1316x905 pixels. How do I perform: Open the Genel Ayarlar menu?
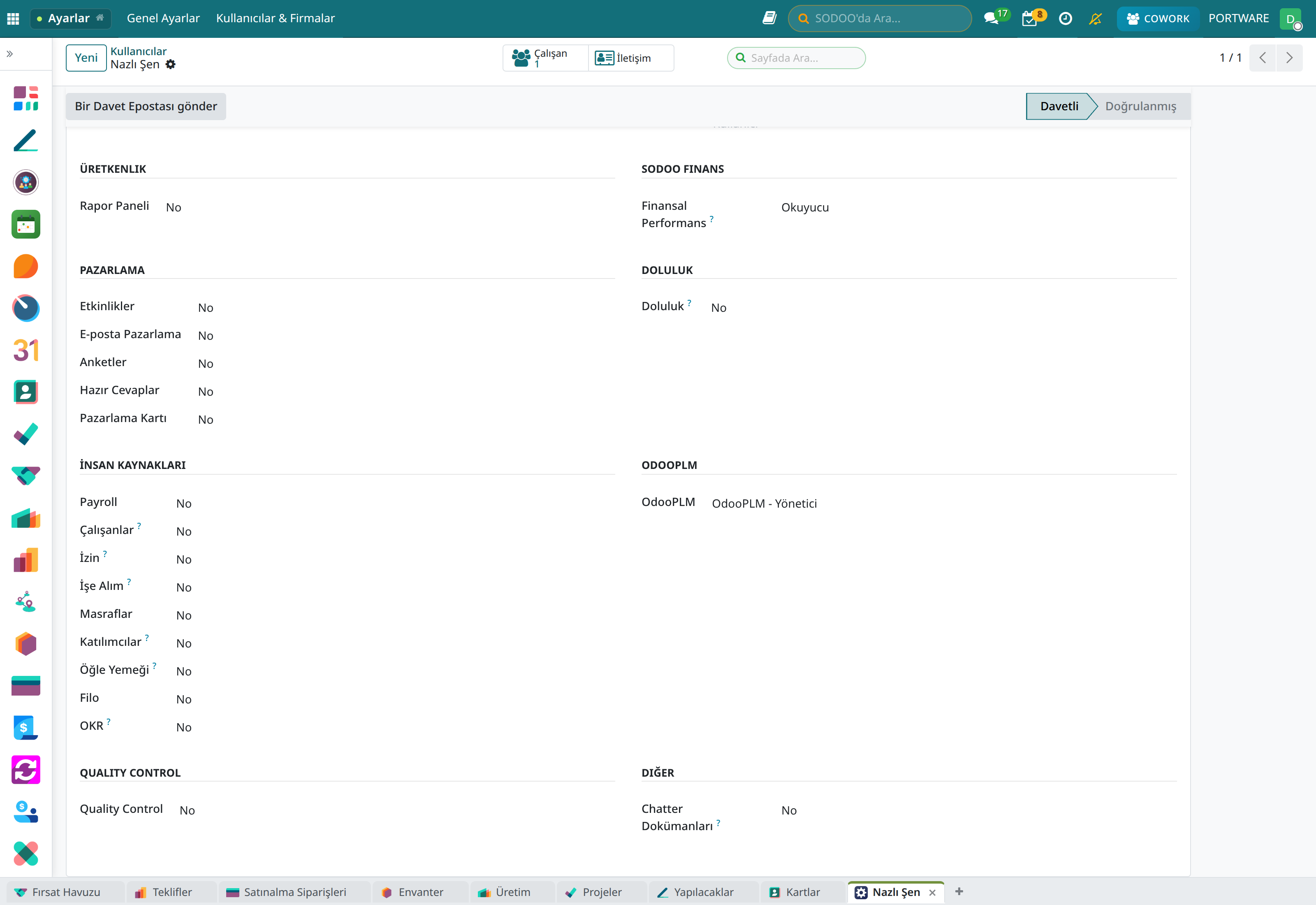click(163, 18)
